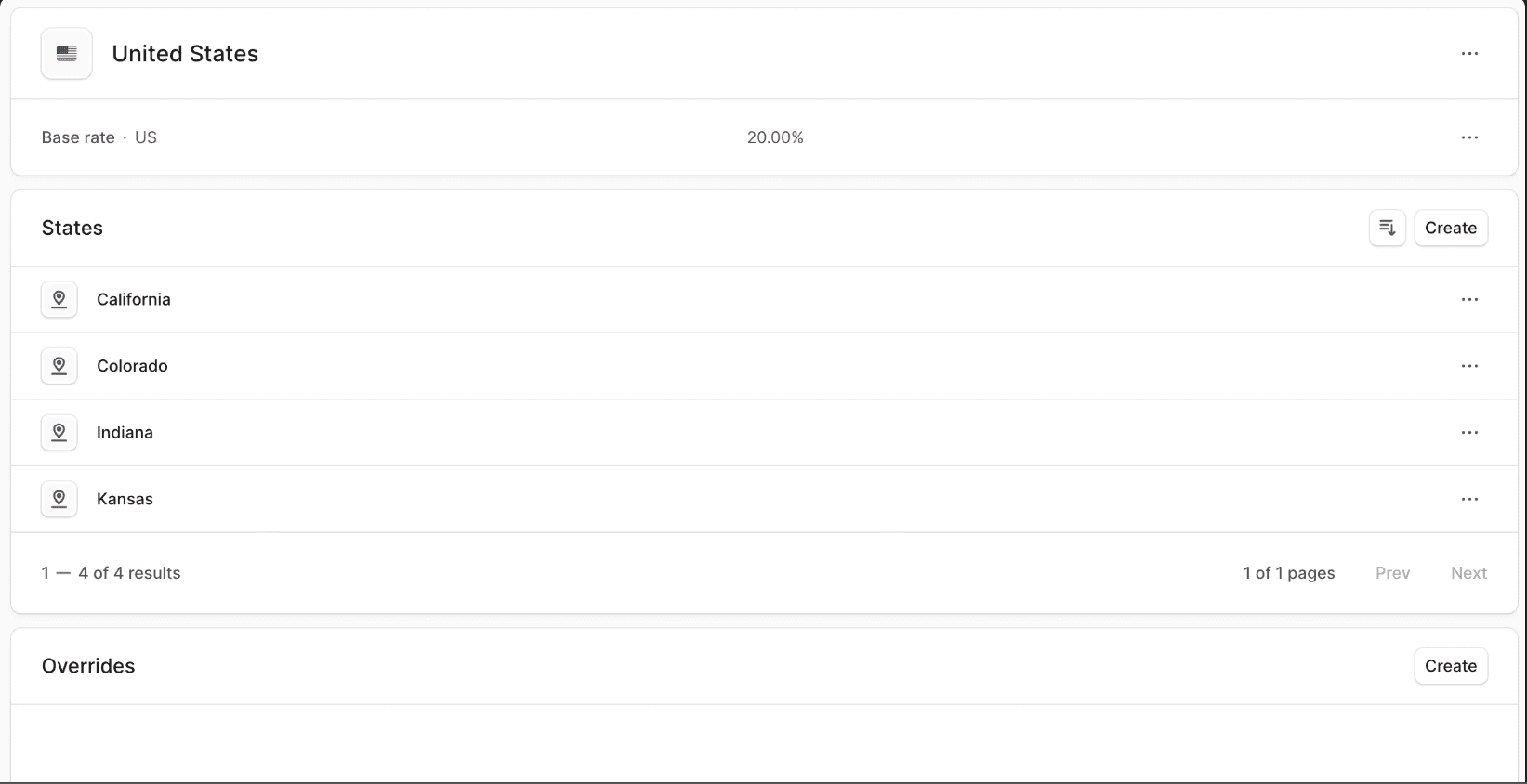
Task: Open the options menu for Kansas
Action: tap(1469, 499)
